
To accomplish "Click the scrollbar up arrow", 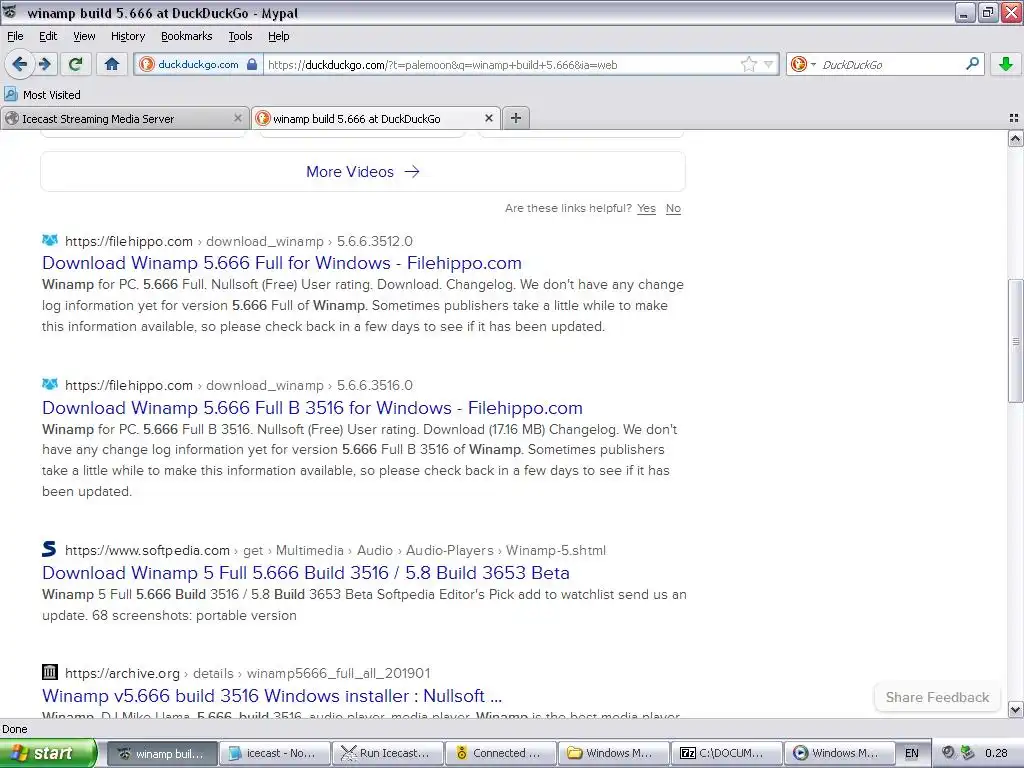I will (1015, 138).
